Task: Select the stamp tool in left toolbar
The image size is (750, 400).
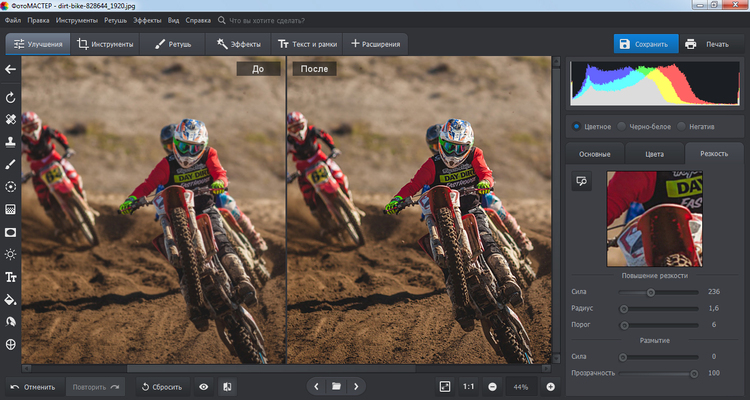Action: tap(11, 141)
